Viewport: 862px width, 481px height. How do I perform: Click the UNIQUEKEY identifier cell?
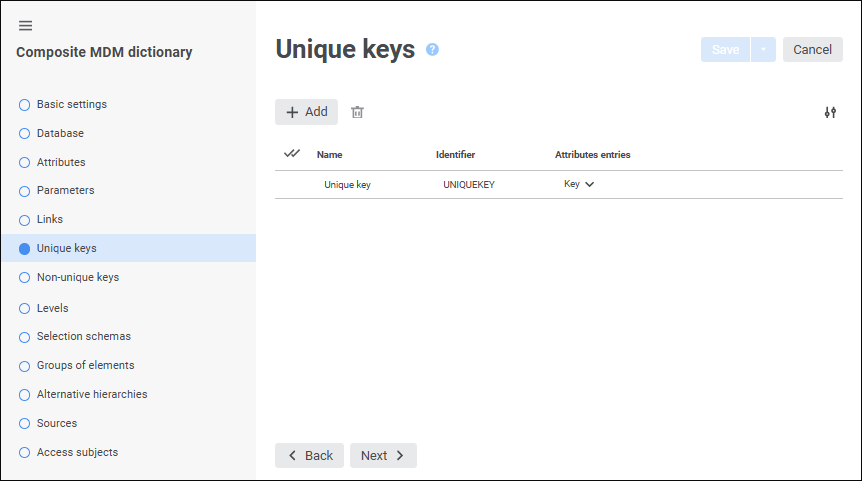click(x=469, y=184)
